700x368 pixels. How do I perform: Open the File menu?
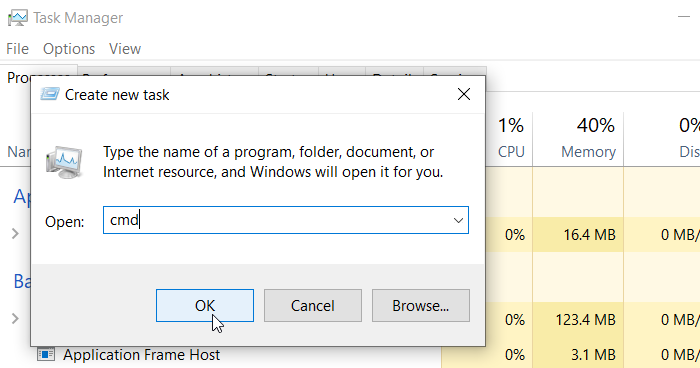pos(17,49)
